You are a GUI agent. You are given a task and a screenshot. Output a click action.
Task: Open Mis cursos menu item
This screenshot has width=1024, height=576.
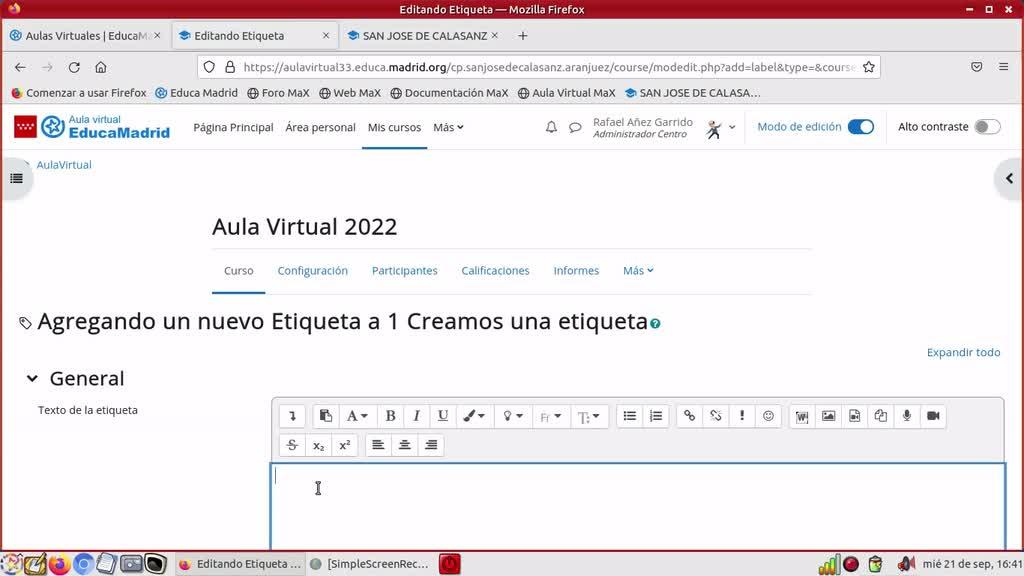click(394, 127)
